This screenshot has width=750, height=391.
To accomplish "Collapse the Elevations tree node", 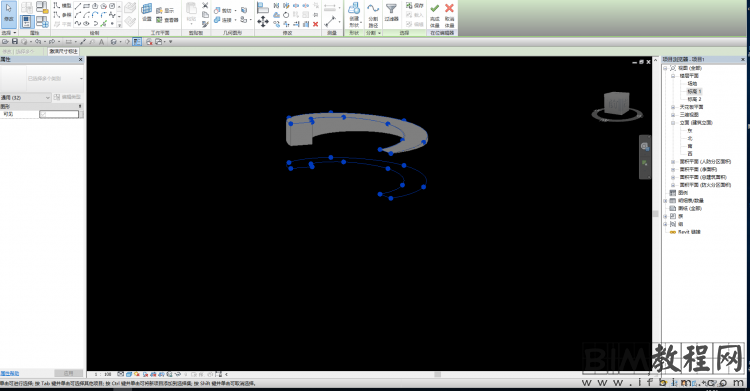I will click(x=673, y=123).
